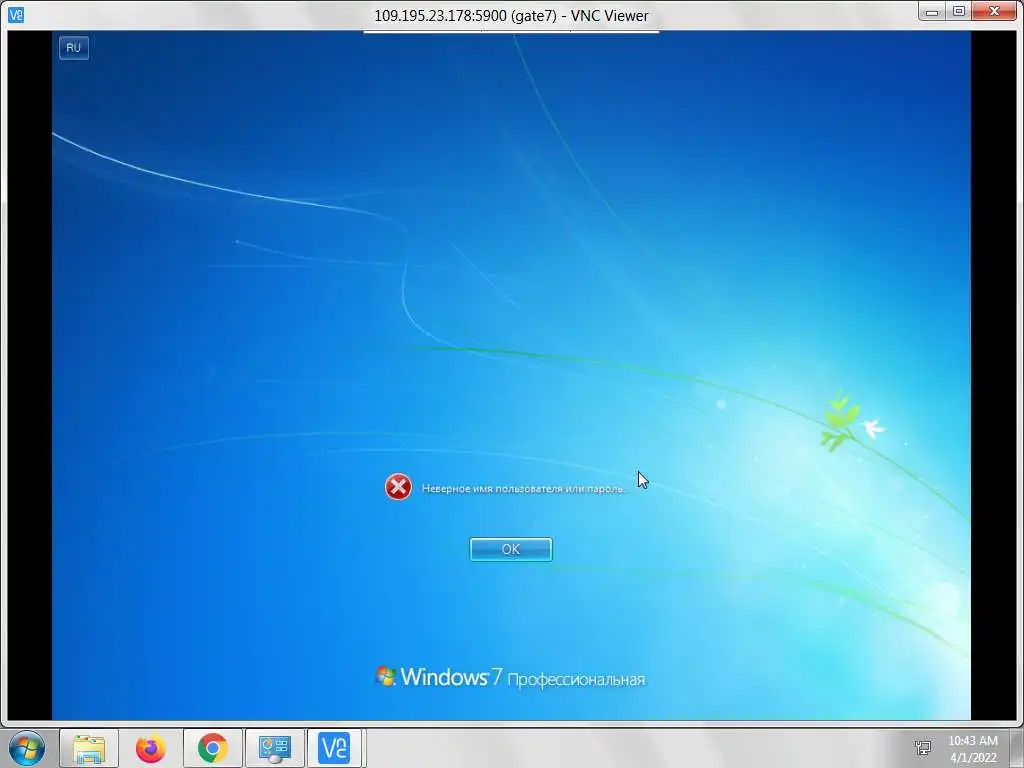Launch Firefox from the taskbar

pyautogui.click(x=151, y=748)
